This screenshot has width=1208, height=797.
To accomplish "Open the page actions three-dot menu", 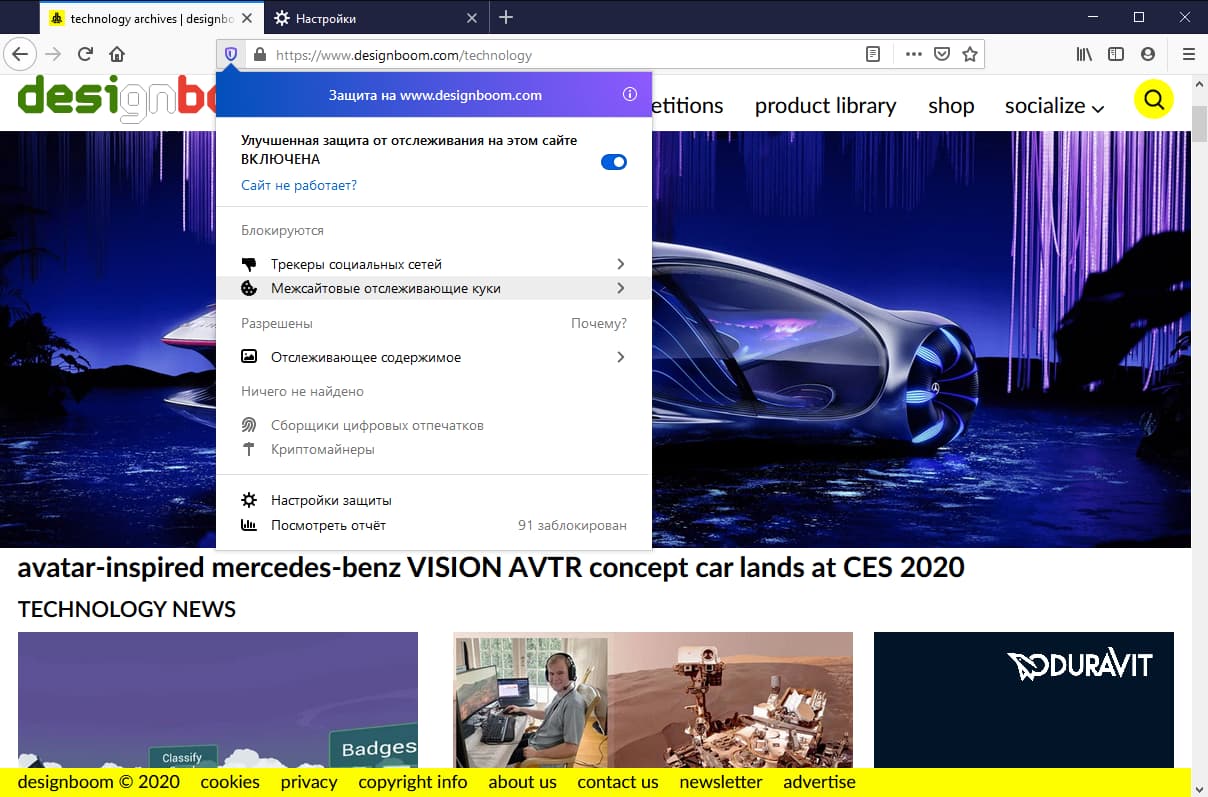I will point(913,55).
